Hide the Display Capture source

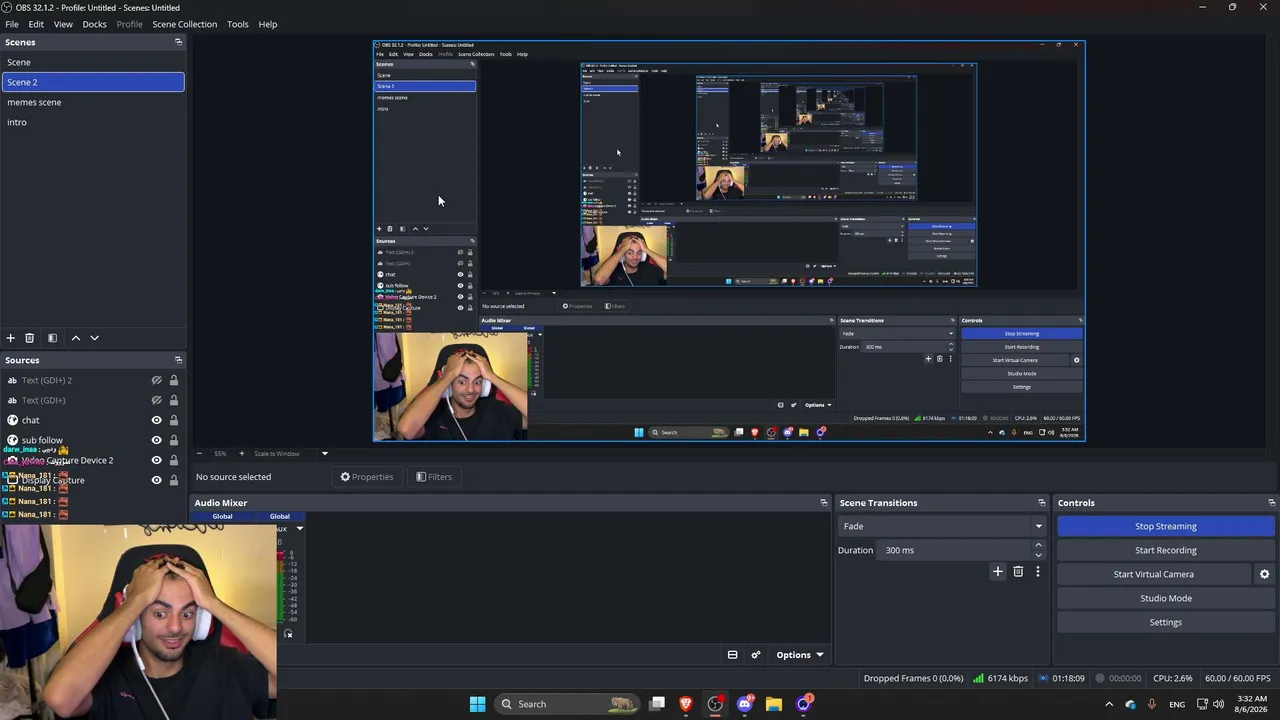pos(156,480)
